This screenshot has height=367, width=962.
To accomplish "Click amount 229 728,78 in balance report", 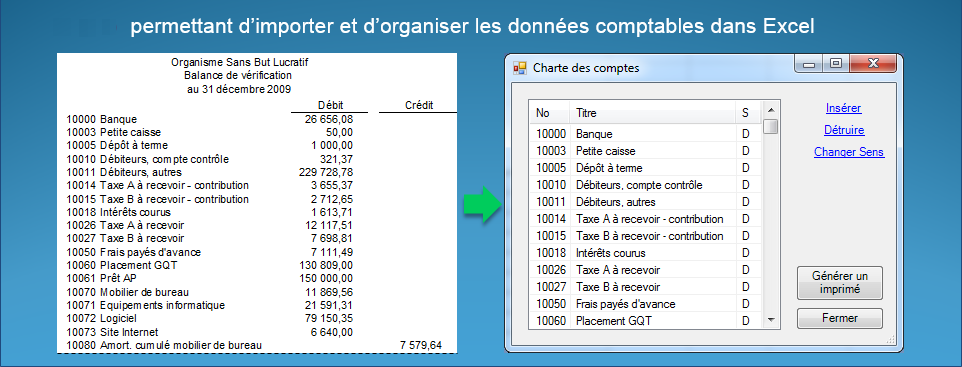I will 326,172.
